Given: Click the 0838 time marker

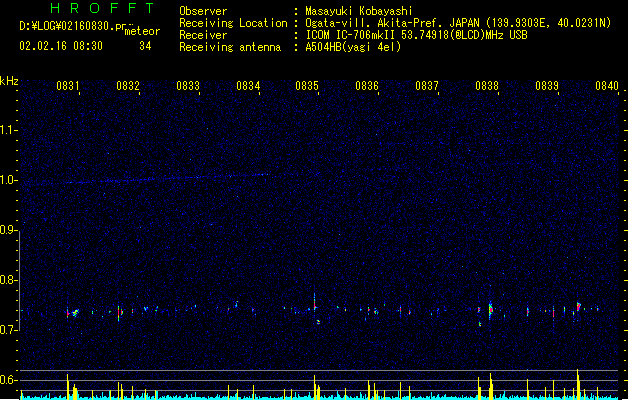Looking at the screenshot, I should pyautogui.click(x=487, y=86).
